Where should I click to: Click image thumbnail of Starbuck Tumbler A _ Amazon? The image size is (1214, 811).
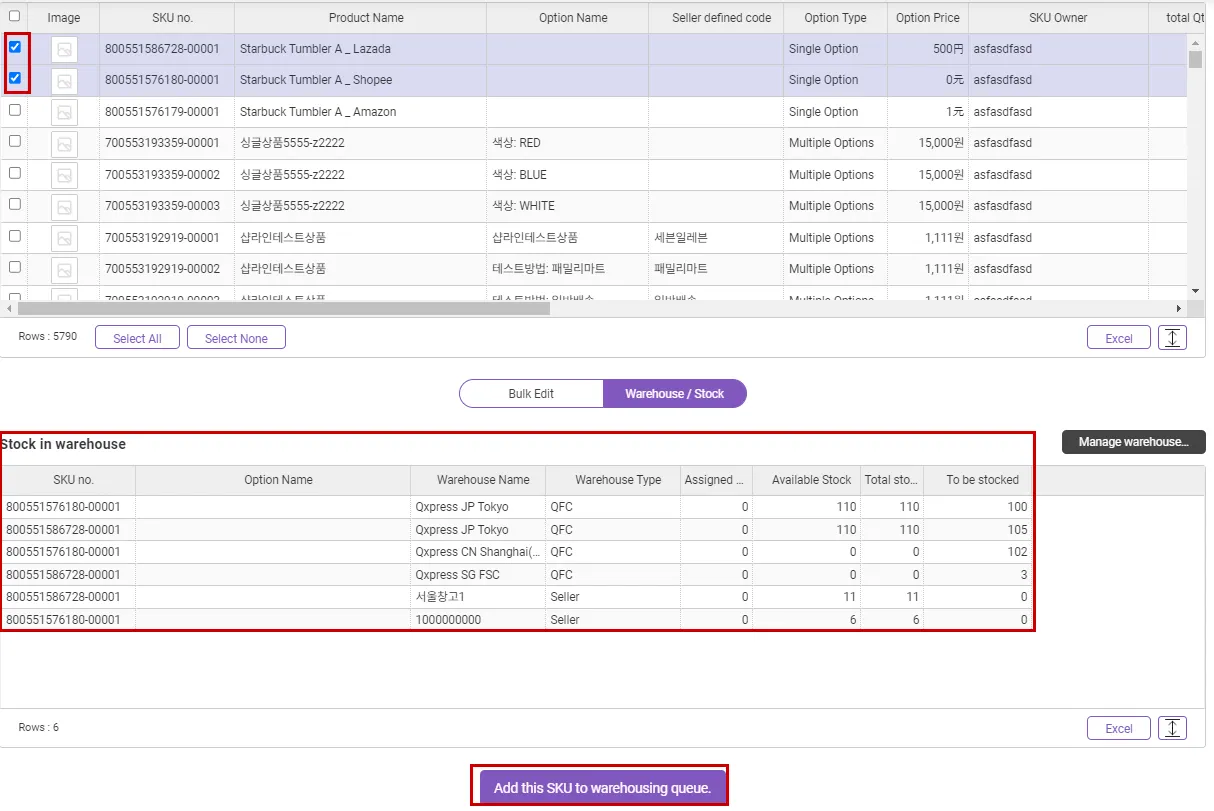pos(64,112)
